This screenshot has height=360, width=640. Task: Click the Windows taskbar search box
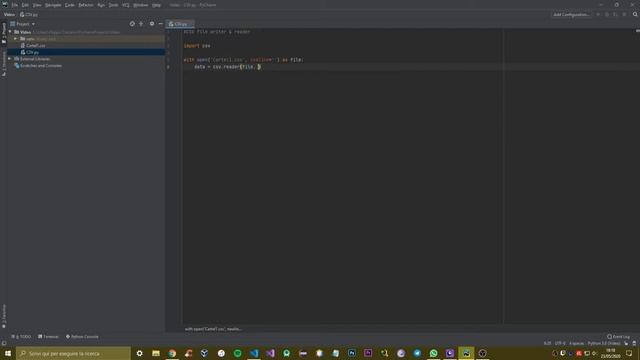click(73, 353)
